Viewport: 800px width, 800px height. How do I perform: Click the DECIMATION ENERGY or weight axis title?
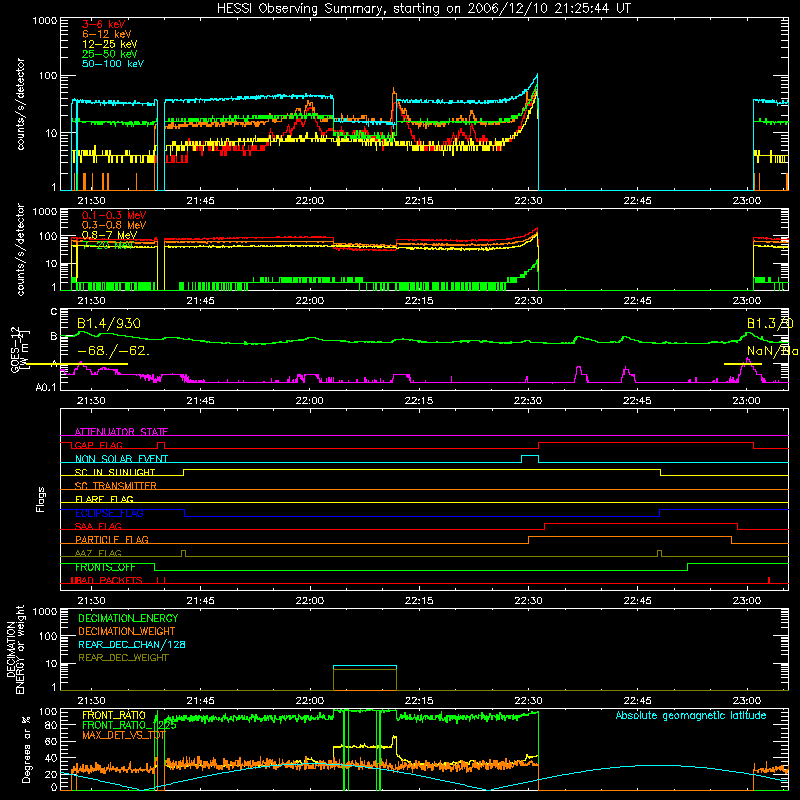pyautogui.click(x=15, y=649)
